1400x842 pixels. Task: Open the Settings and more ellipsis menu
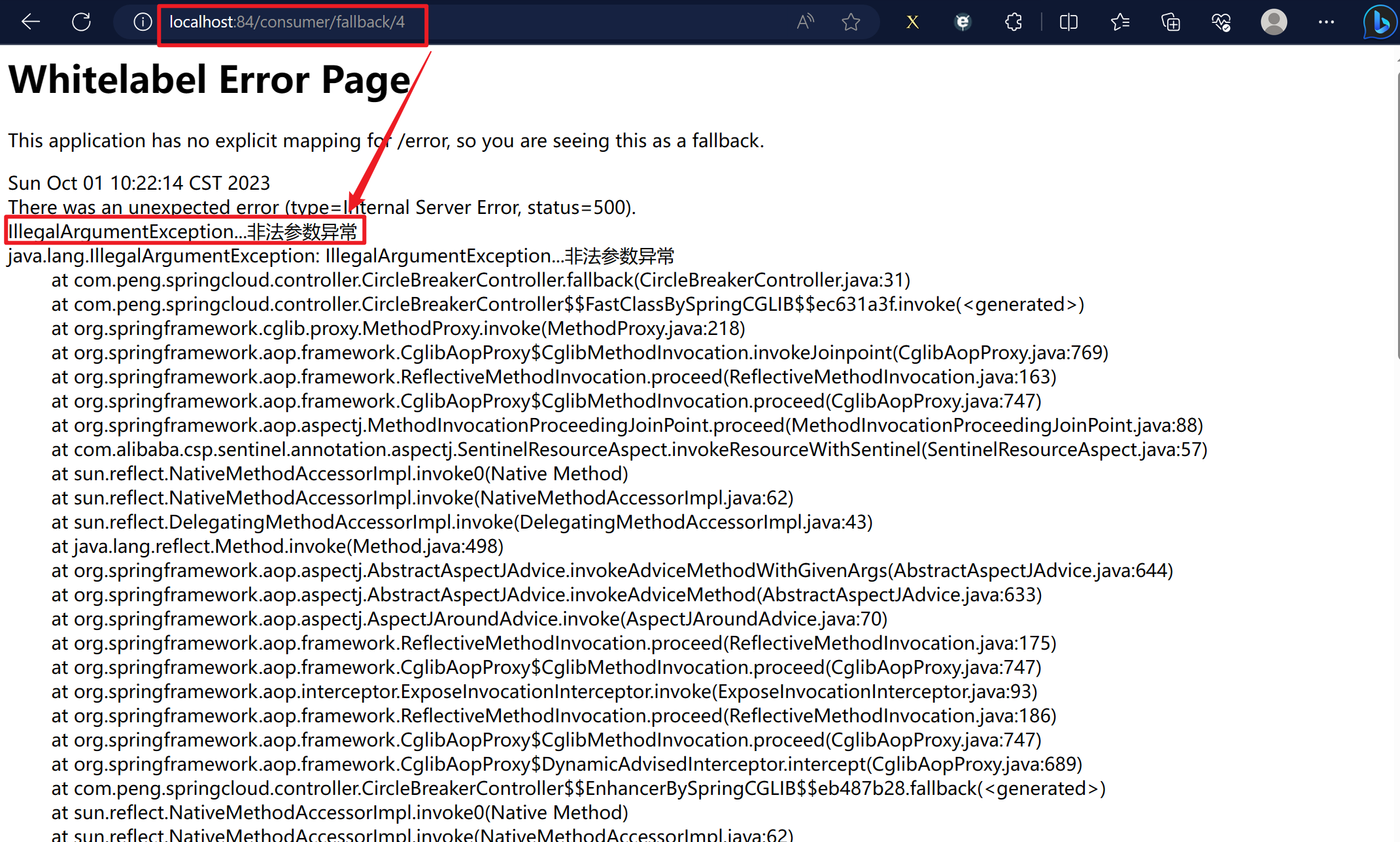[x=1326, y=22]
